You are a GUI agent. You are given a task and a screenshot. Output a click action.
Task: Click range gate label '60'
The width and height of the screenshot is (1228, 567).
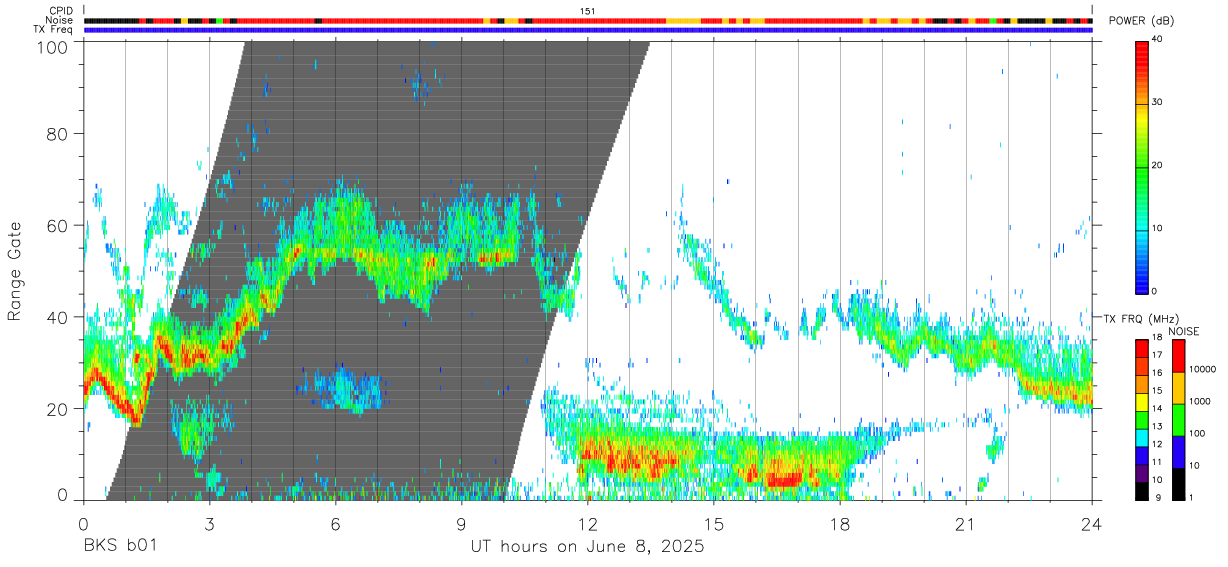point(57,226)
